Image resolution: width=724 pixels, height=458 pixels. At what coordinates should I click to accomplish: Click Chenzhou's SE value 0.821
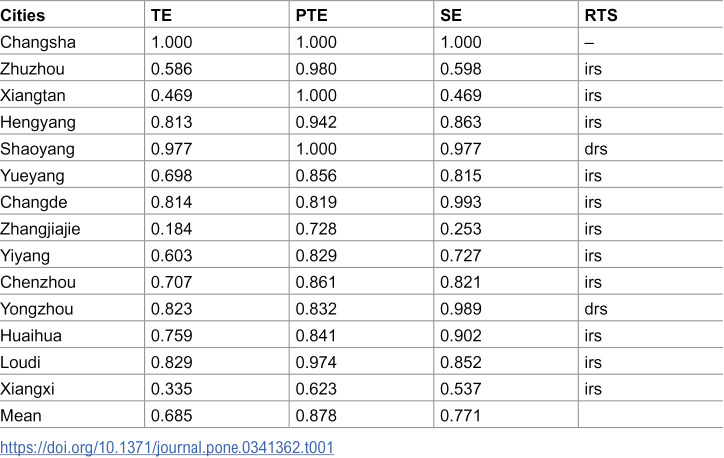click(x=460, y=282)
